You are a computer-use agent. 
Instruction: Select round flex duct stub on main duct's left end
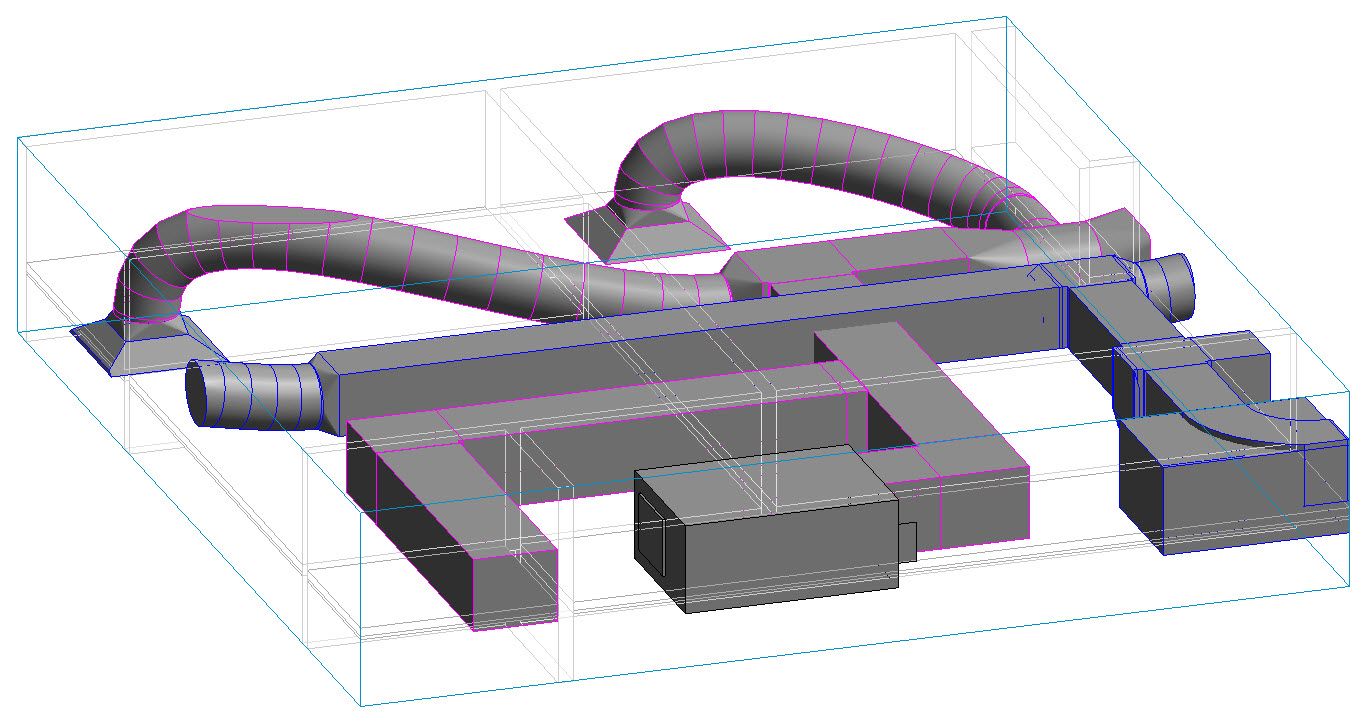pyautogui.click(x=255, y=396)
